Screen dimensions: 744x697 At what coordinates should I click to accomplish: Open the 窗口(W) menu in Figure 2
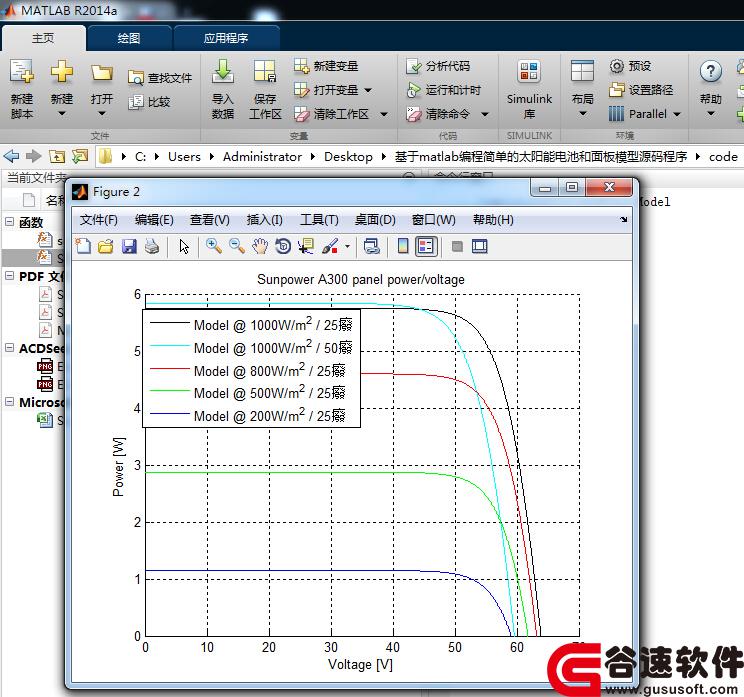coord(434,220)
